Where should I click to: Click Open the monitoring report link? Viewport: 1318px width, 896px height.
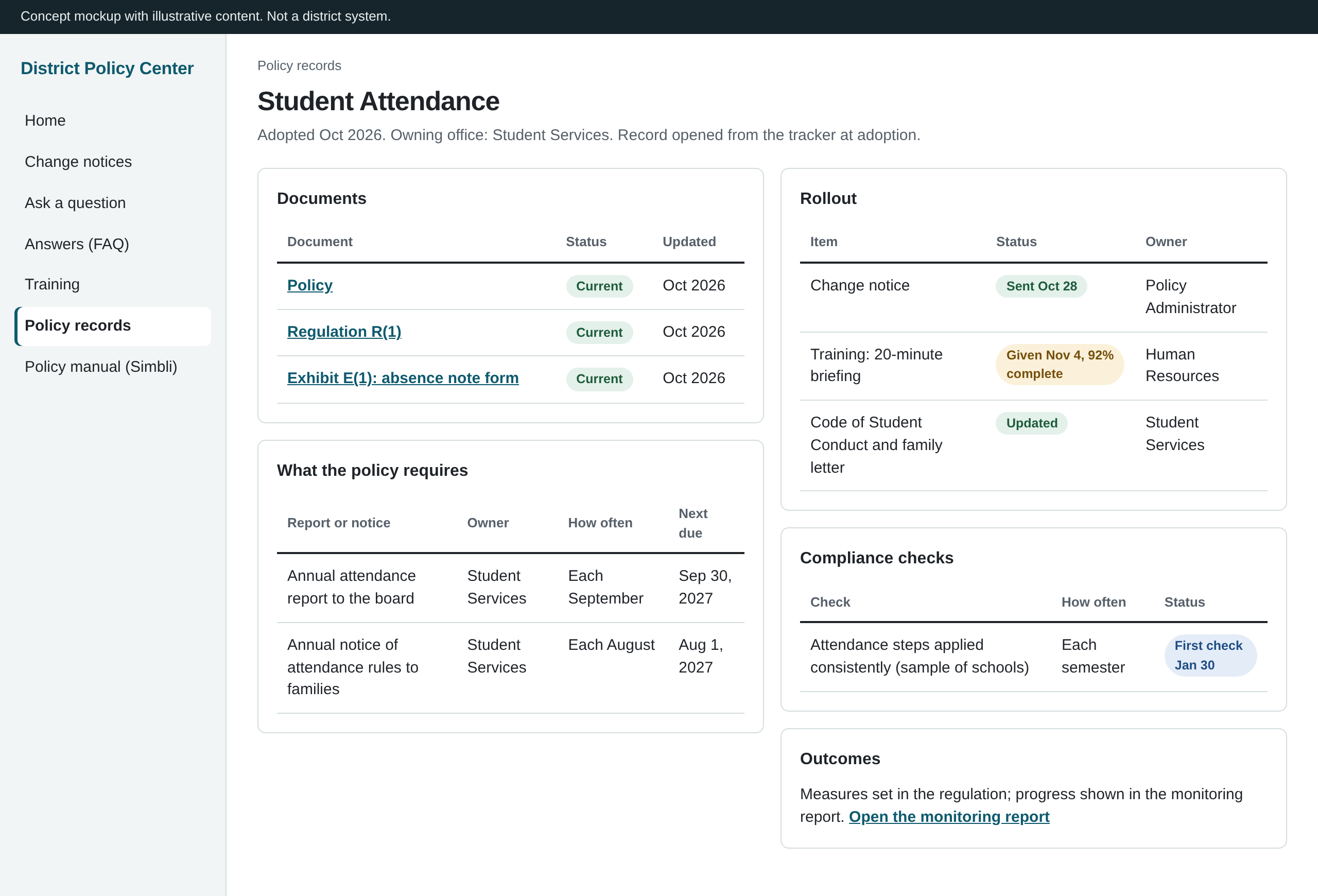949,817
